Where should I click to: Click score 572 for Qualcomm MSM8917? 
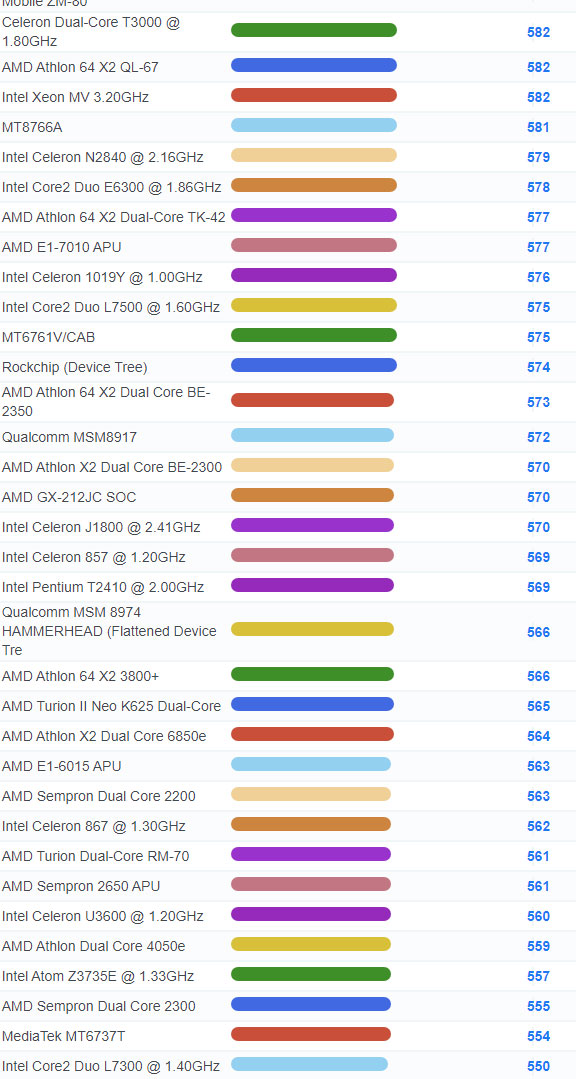(538, 438)
